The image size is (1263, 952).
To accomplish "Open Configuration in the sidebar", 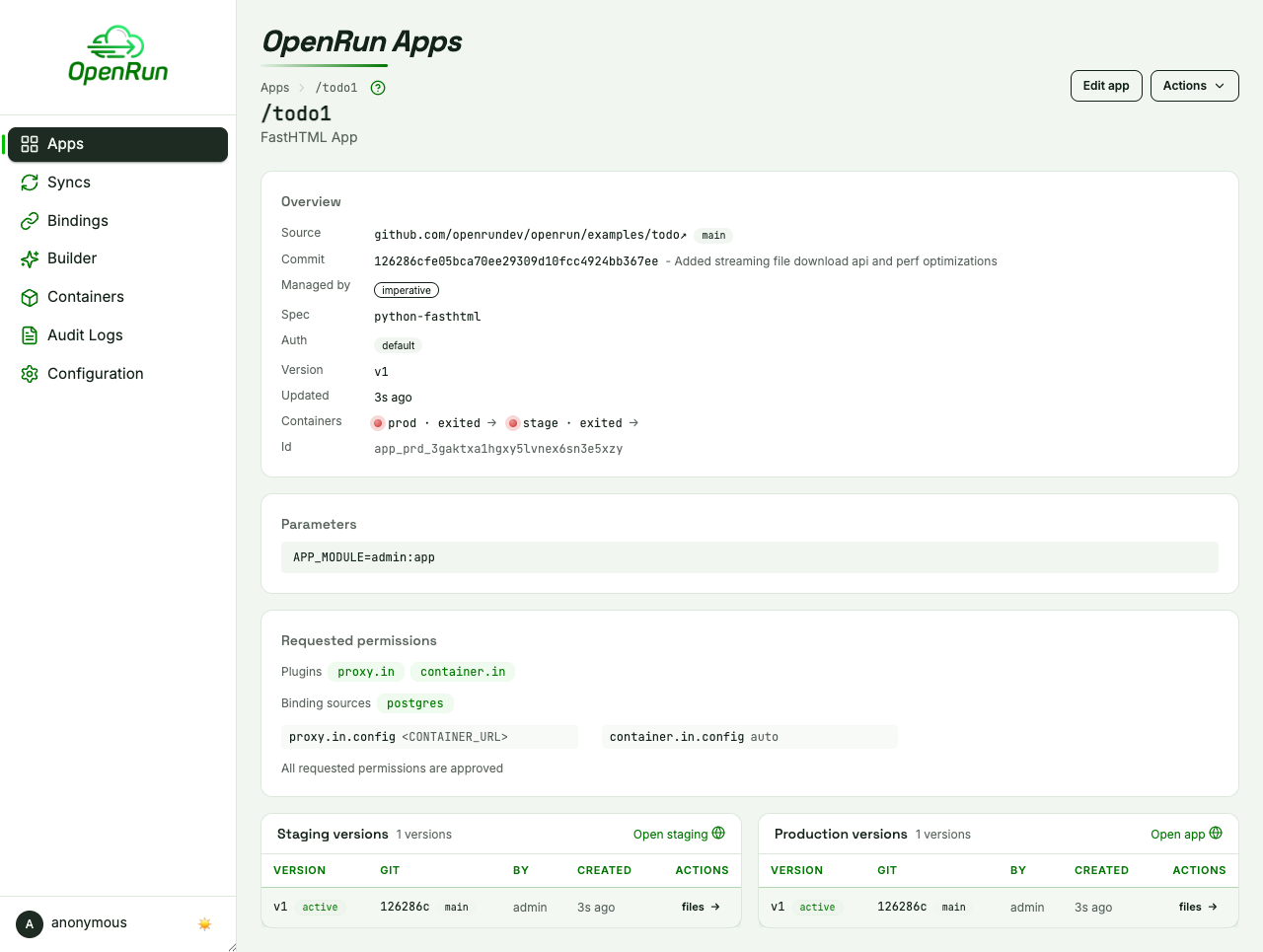I will (x=117, y=374).
